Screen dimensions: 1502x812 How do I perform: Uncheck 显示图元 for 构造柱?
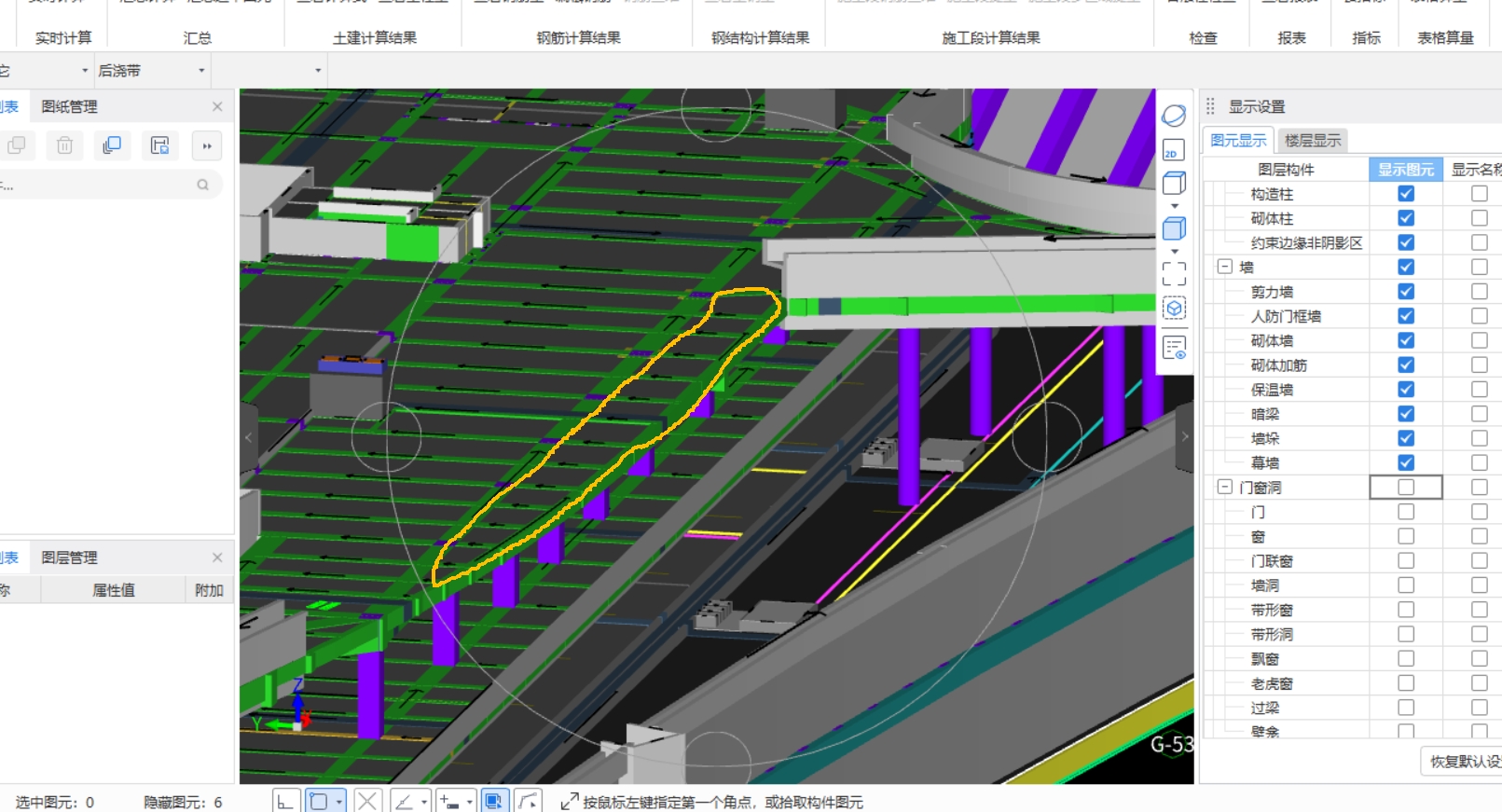(x=1406, y=194)
